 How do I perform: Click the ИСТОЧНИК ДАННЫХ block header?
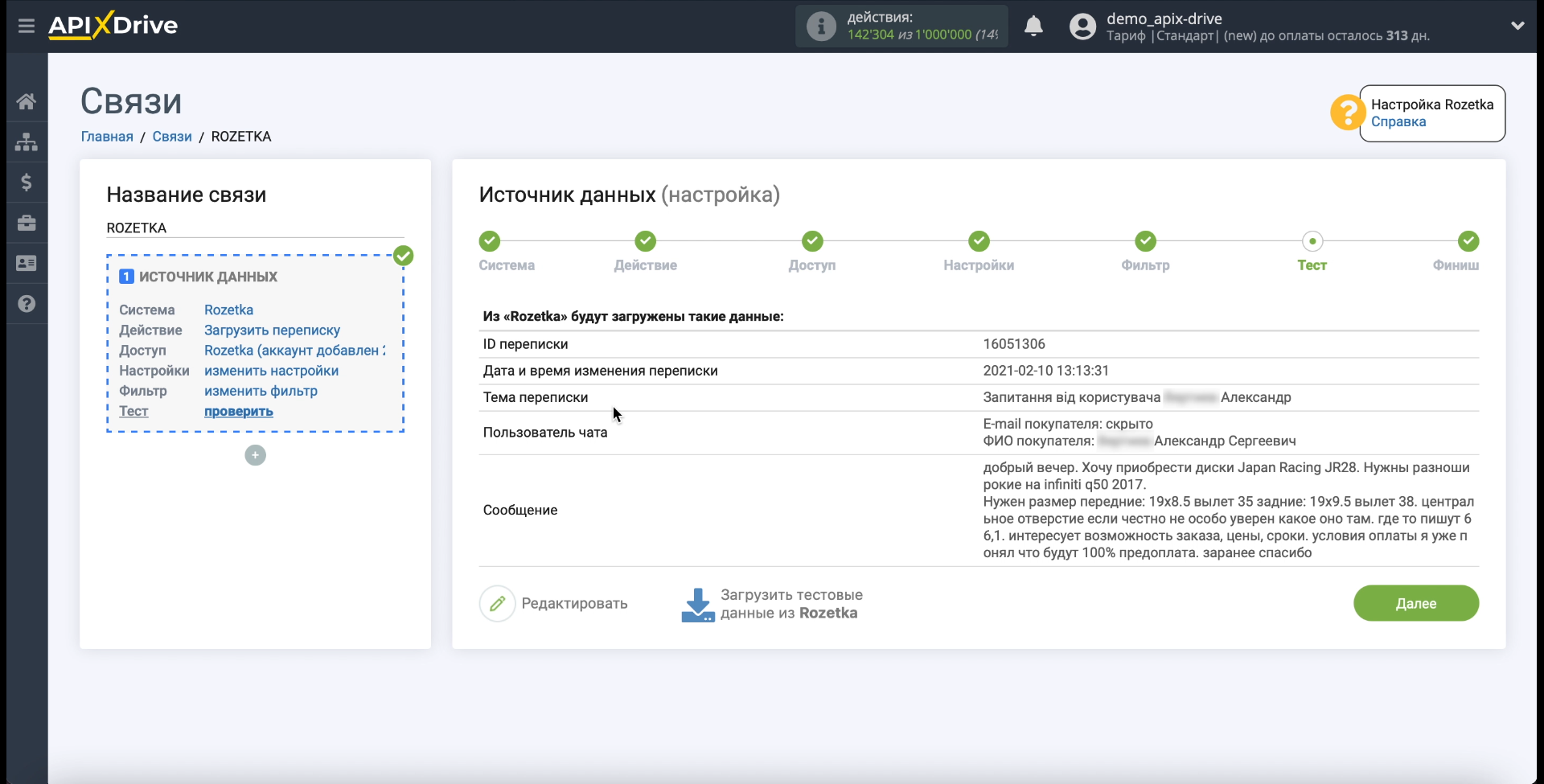[x=208, y=277]
